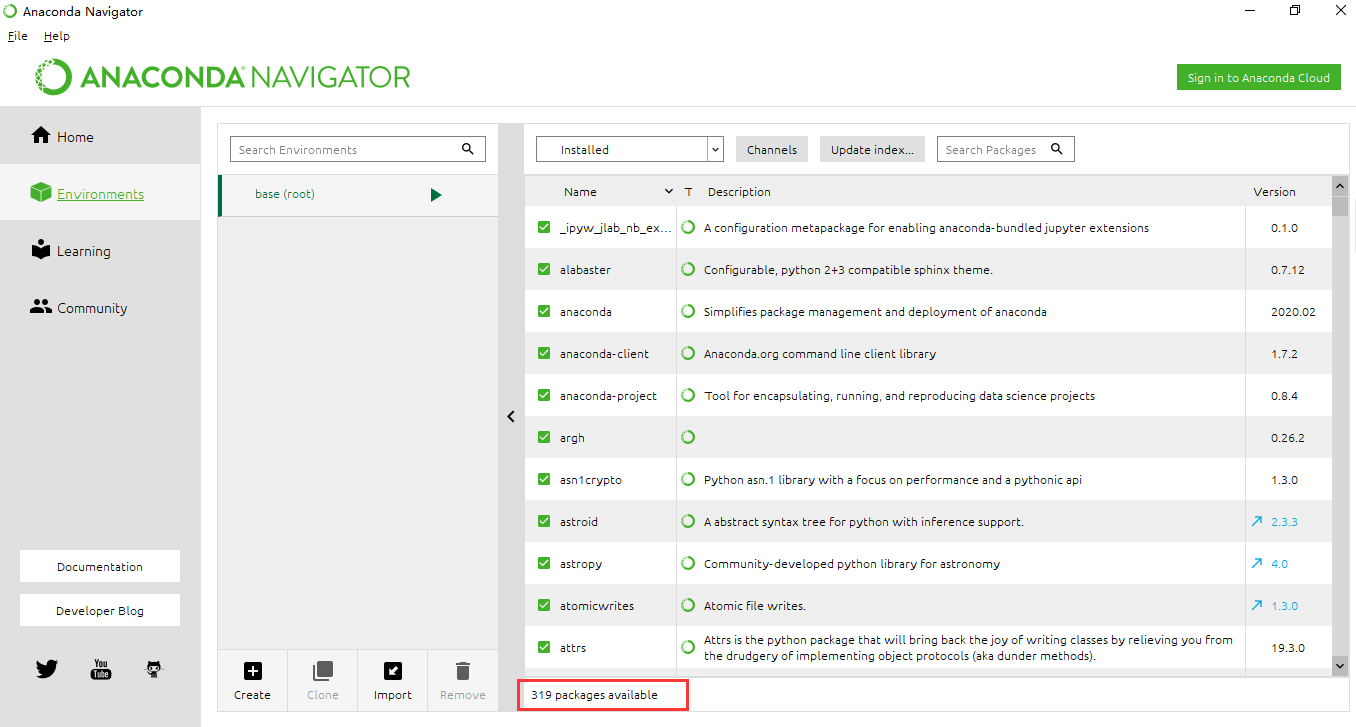
Task: Click the green play arrow for base (root)
Action: tap(436, 195)
